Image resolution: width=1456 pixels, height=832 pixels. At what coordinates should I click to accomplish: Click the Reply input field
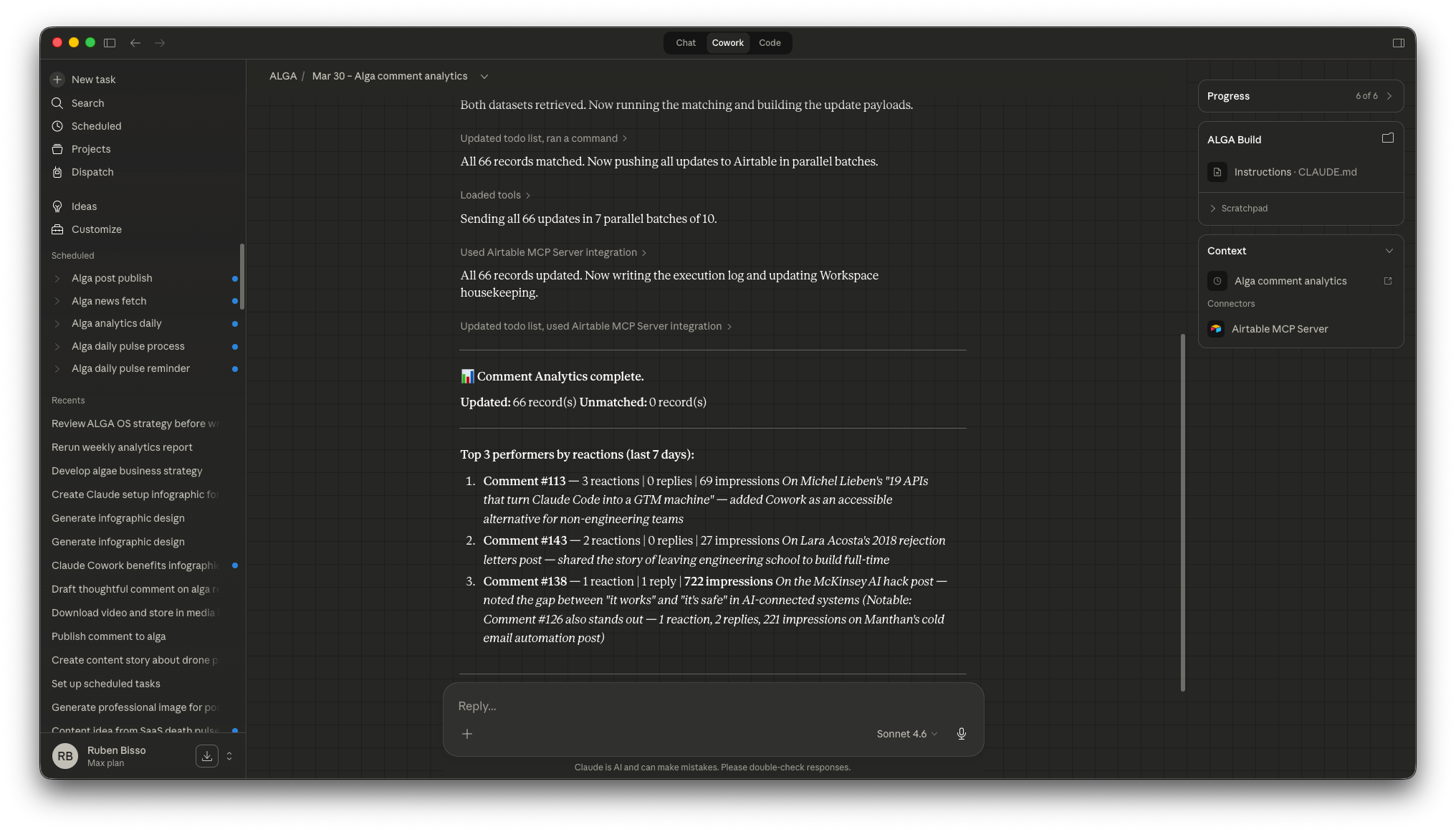[713, 706]
